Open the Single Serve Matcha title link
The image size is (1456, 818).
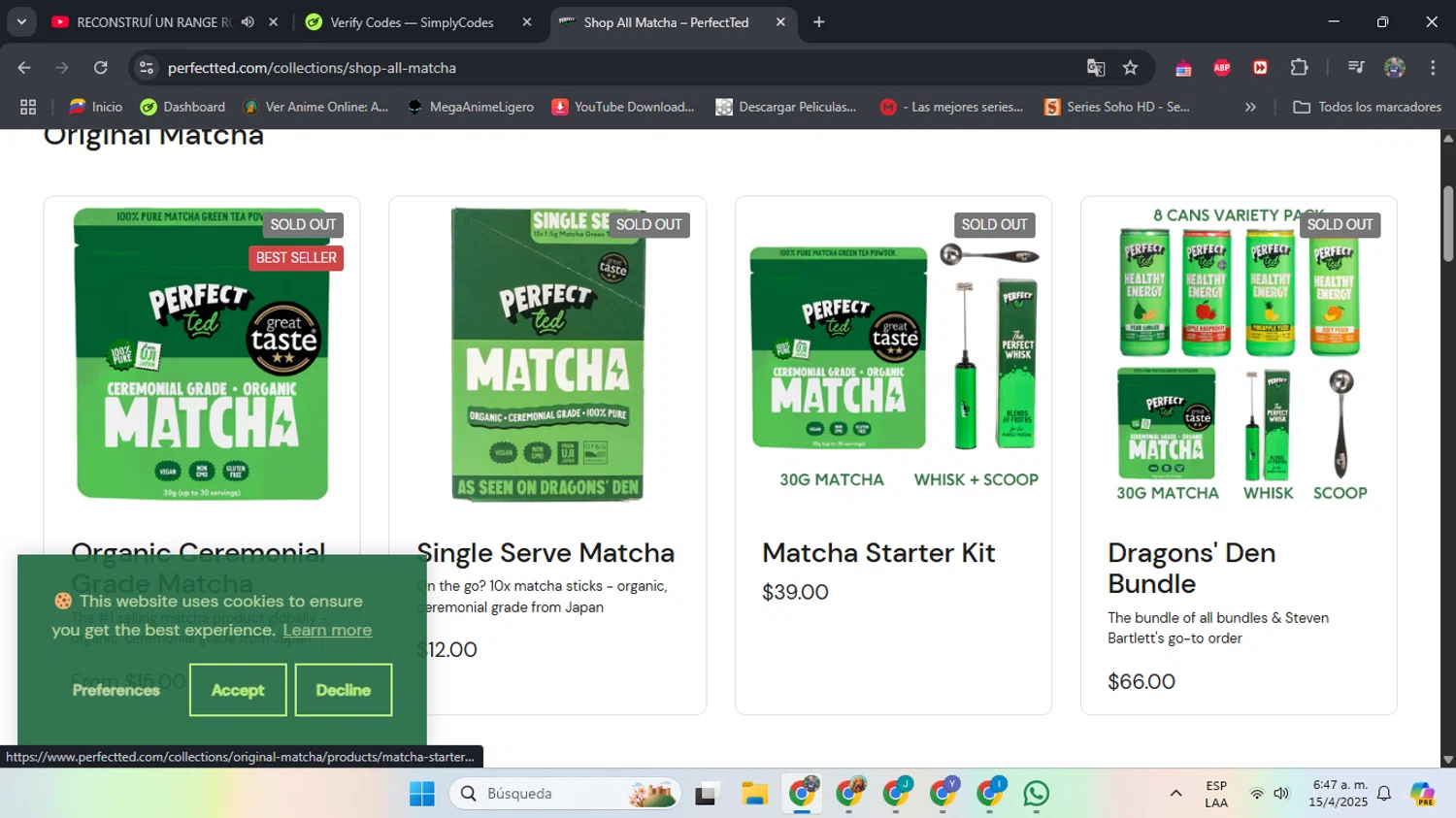(x=546, y=552)
